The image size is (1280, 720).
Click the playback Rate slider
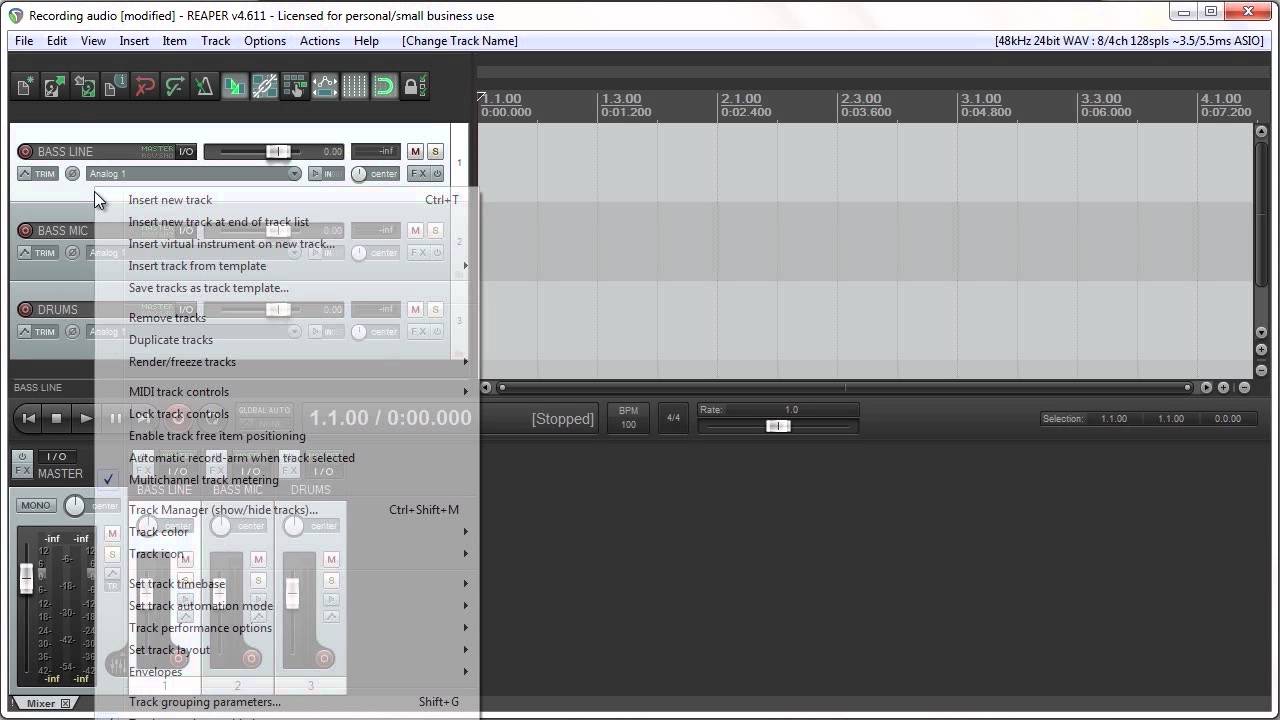(778, 426)
